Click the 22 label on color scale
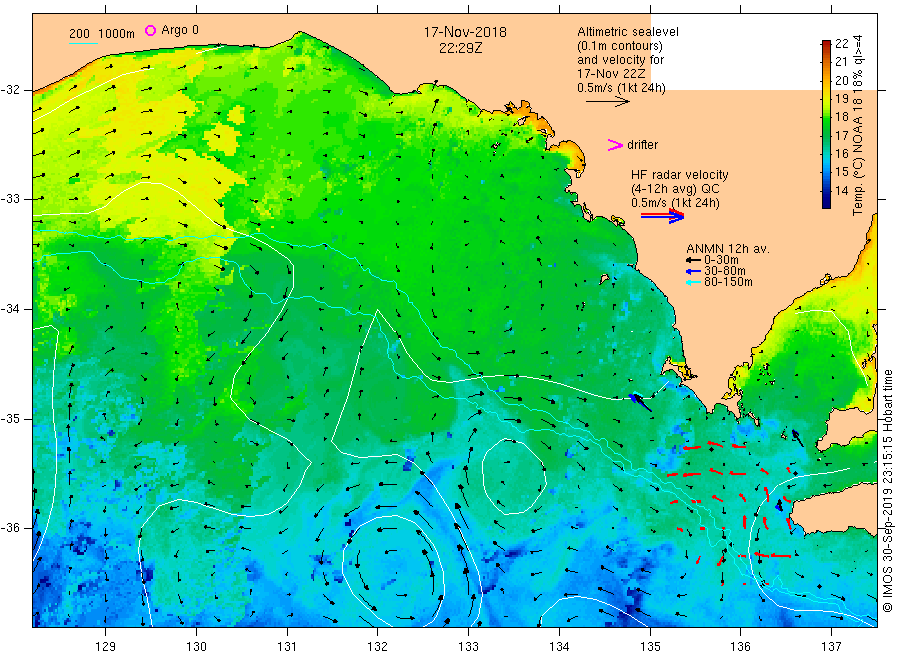 [841, 44]
